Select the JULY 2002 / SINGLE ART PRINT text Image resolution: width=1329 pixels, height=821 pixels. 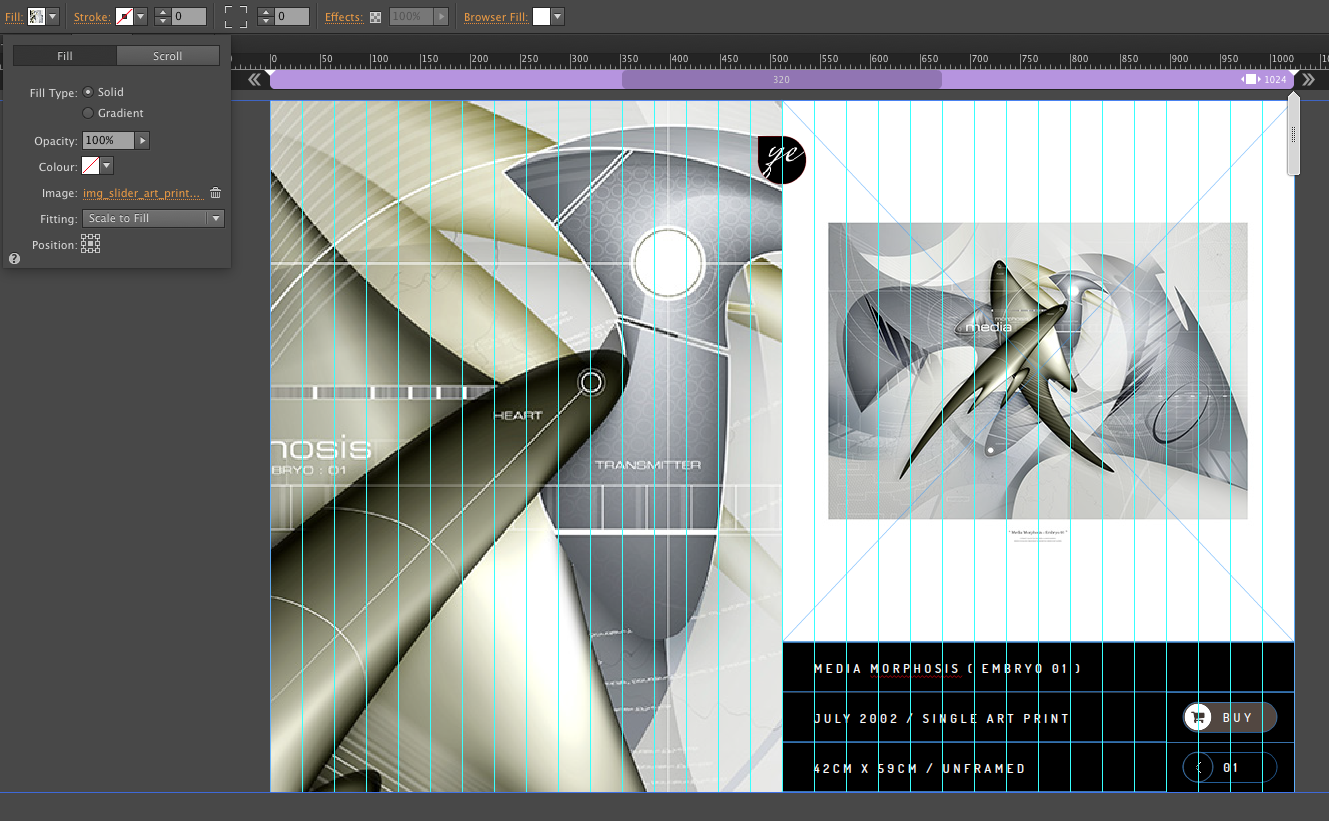click(942, 719)
